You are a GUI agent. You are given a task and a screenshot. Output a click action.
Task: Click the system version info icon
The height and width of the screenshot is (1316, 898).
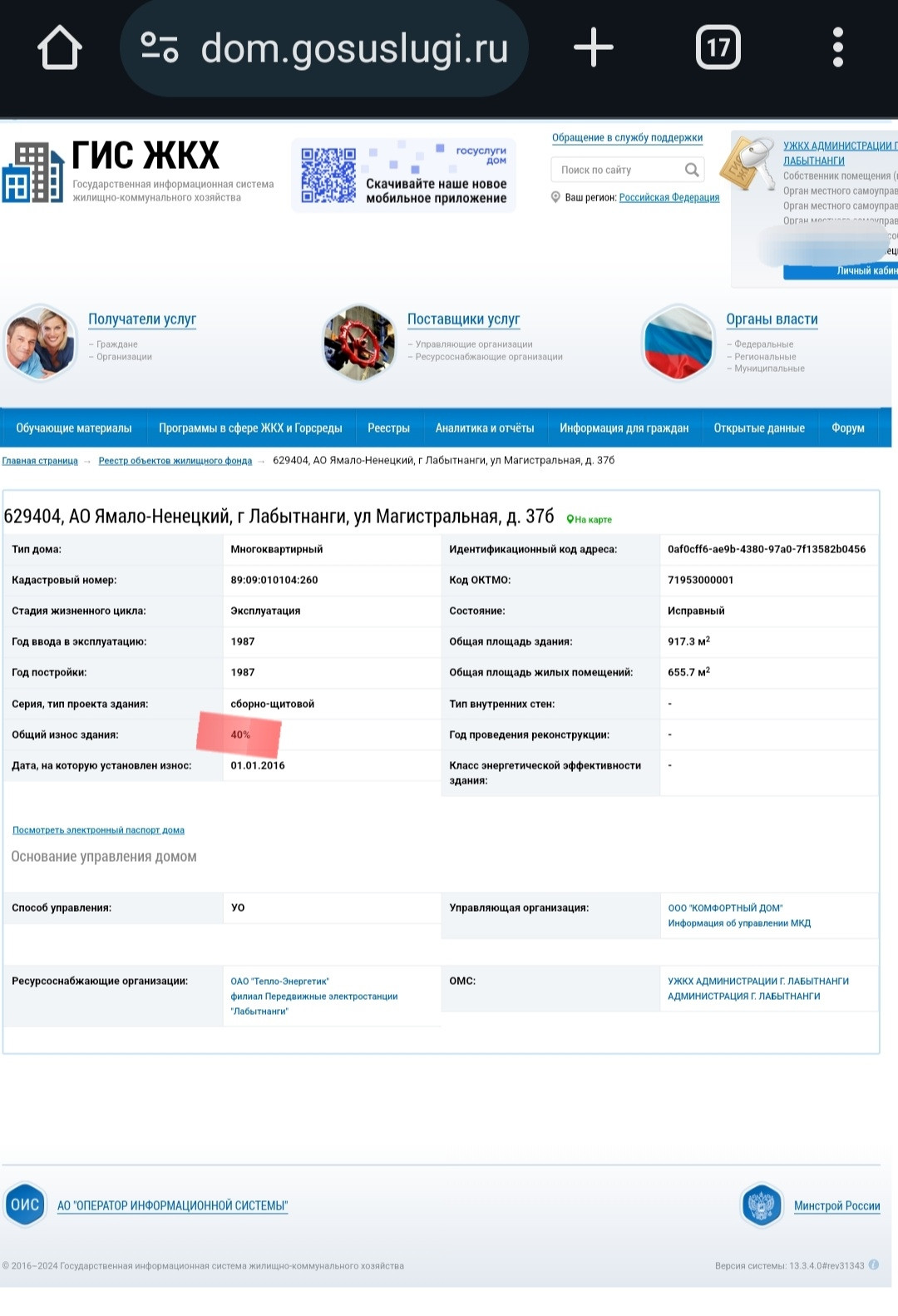[874, 1265]
